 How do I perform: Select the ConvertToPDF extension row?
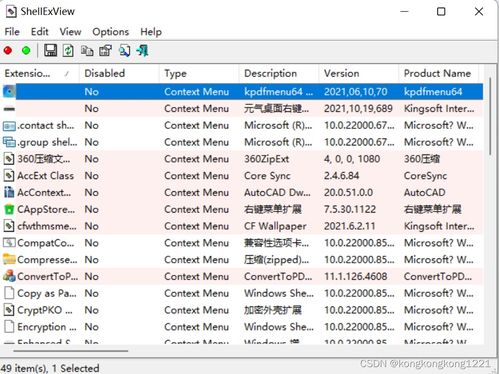[243, 277]
